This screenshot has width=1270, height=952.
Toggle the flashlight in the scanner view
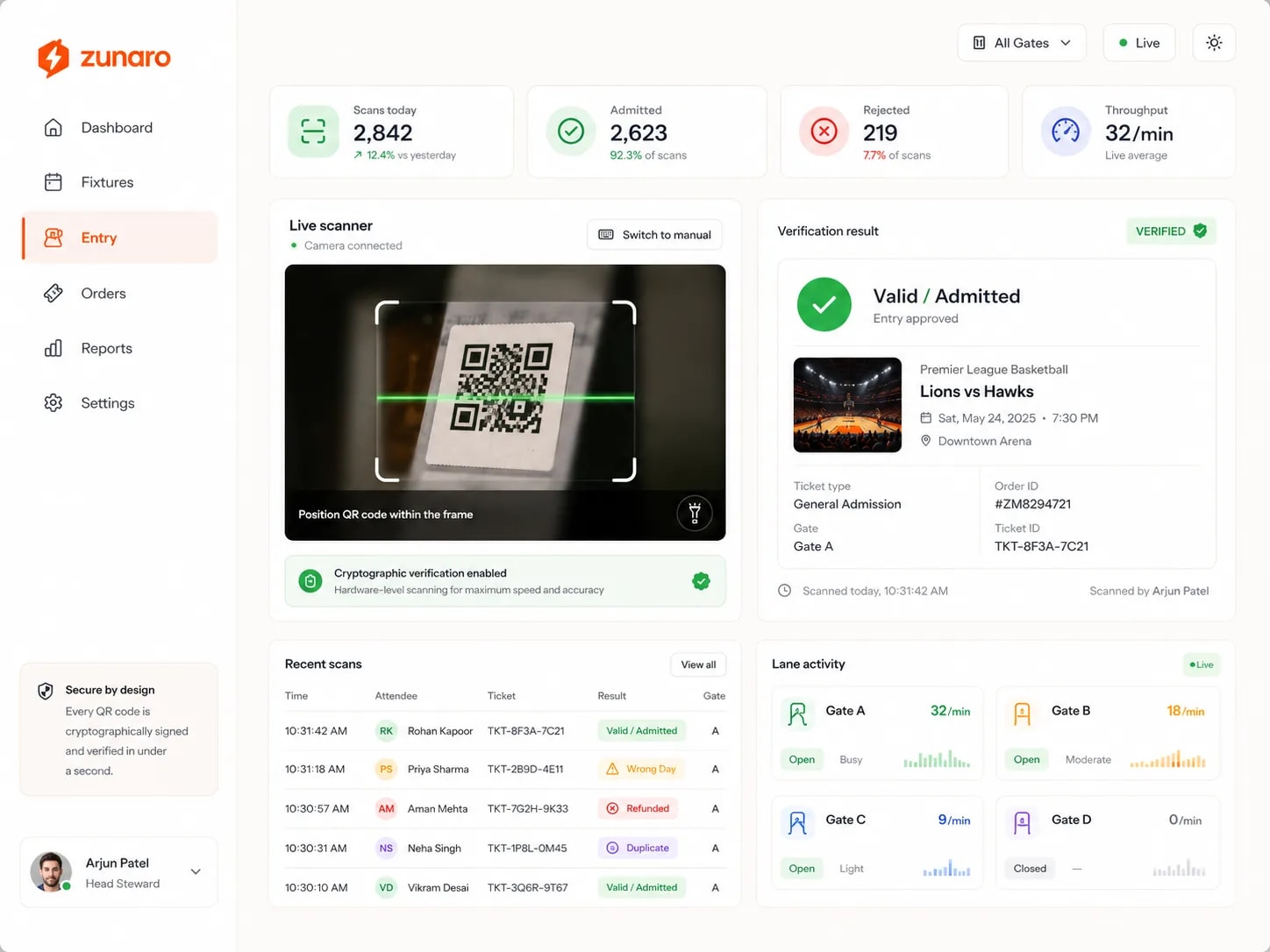coord(695,513)
